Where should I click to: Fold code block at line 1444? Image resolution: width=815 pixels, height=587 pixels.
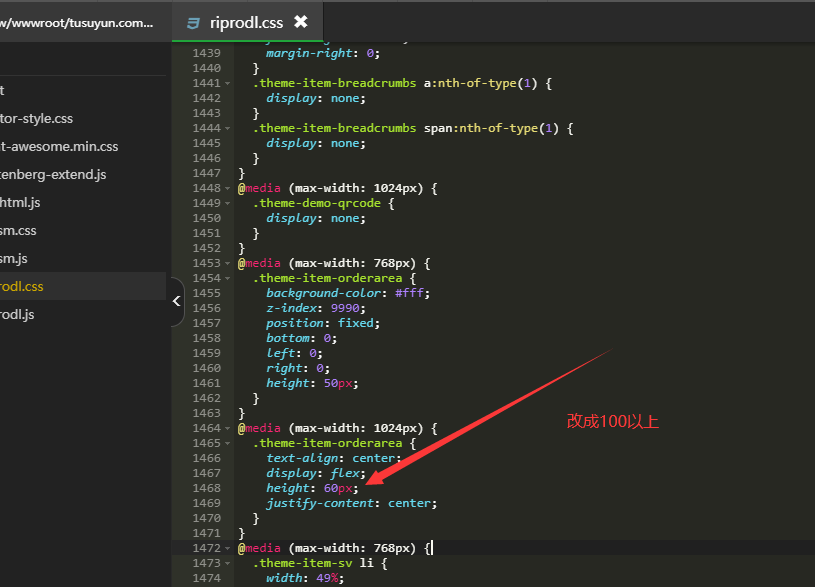point(228,128)
